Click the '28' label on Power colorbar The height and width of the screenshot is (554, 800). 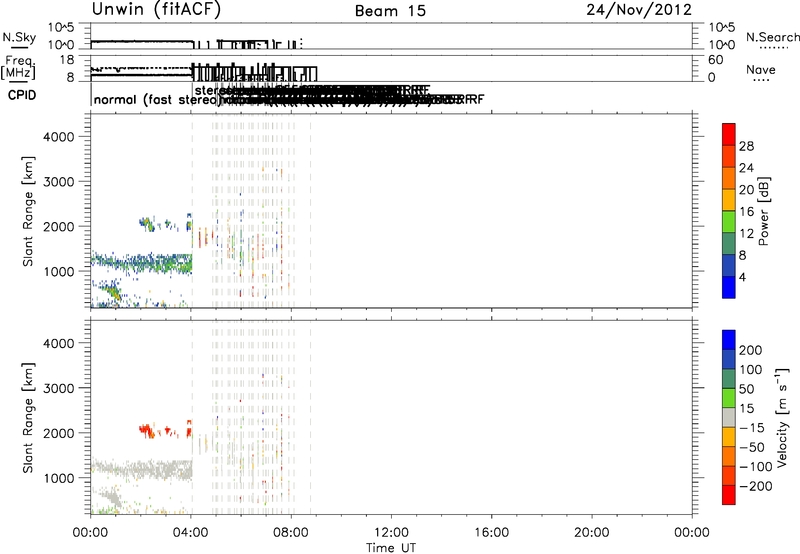(x=746, y=146)
